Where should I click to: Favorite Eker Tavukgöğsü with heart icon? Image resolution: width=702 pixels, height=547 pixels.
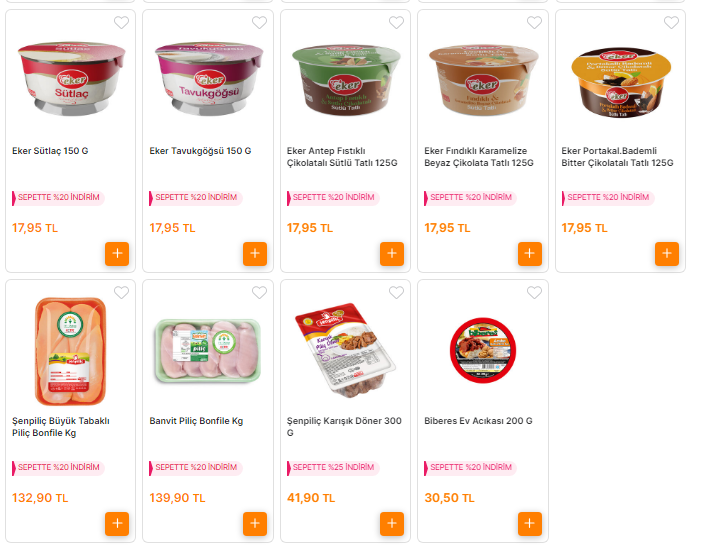[259, 22]
